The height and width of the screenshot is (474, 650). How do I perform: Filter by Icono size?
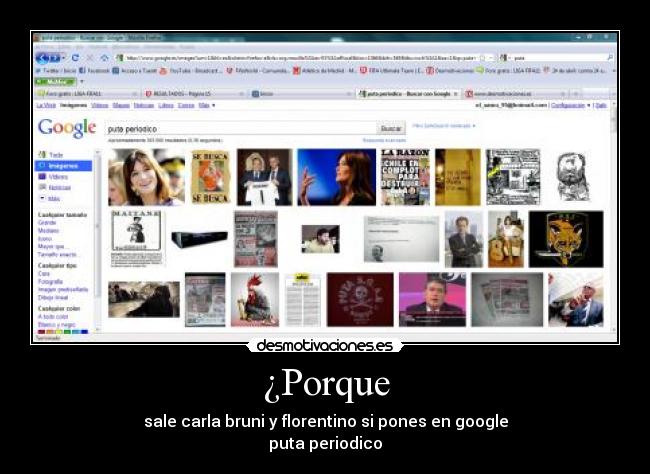coord(45,239)
